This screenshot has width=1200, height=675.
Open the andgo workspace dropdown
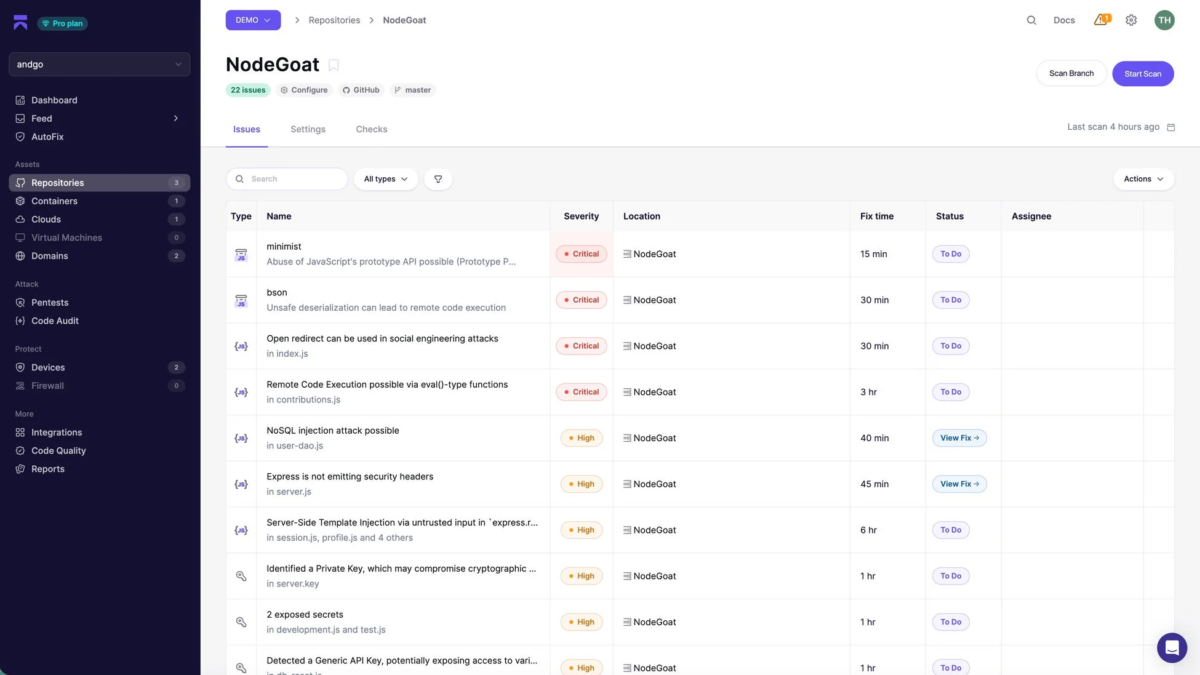point(99,64)
